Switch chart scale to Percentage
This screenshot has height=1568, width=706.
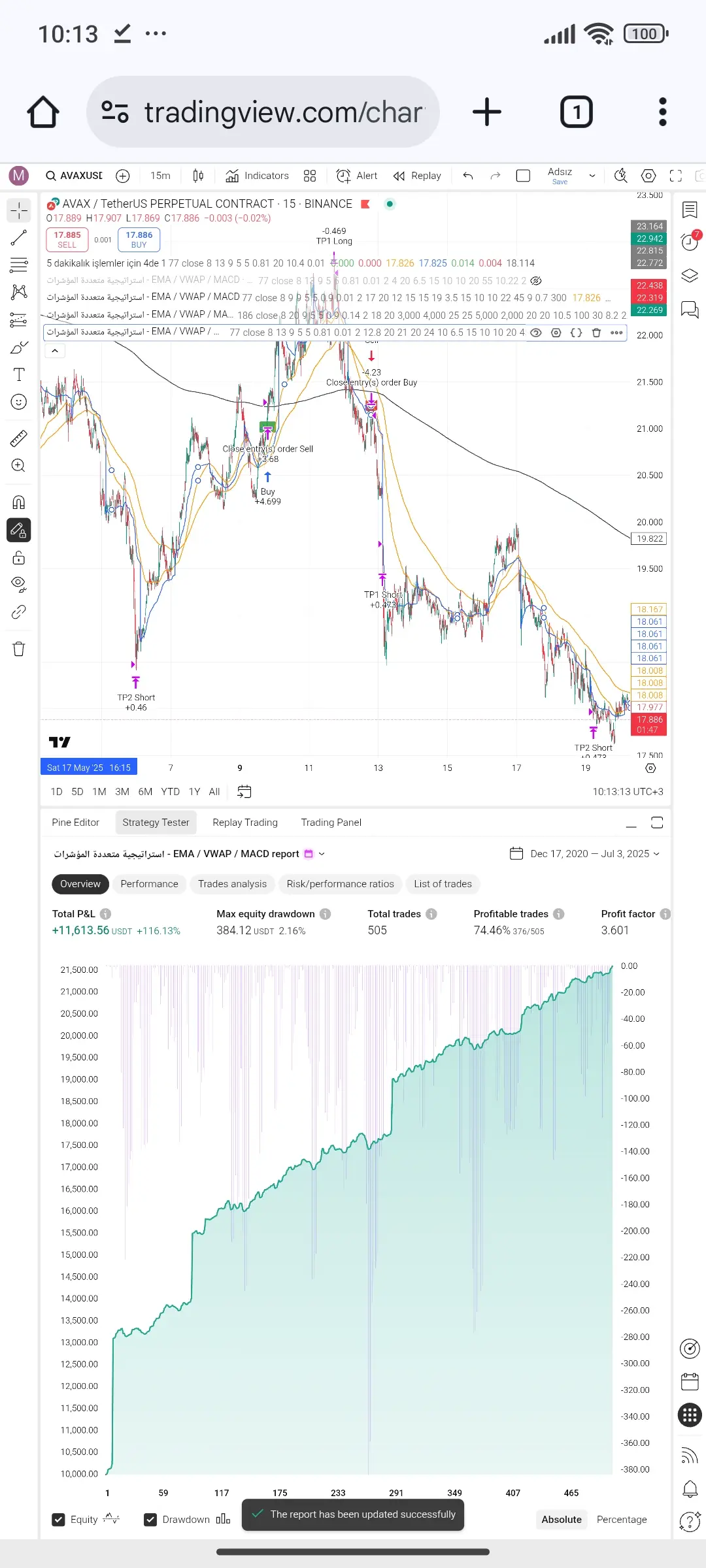[622, 1520]
